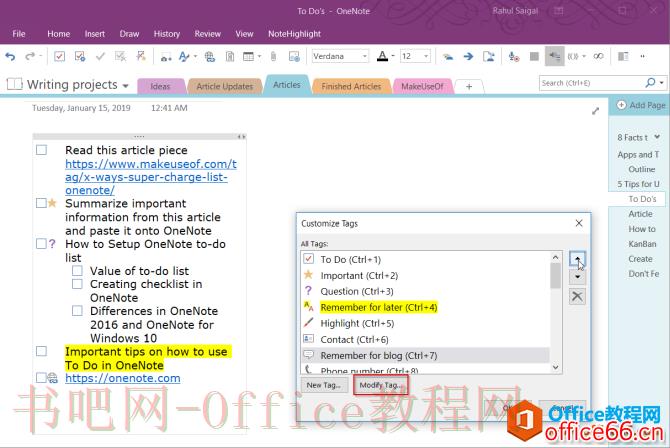
Task: Check the 'Differences in OneNote 2016' checkbox
Action: 77,311
